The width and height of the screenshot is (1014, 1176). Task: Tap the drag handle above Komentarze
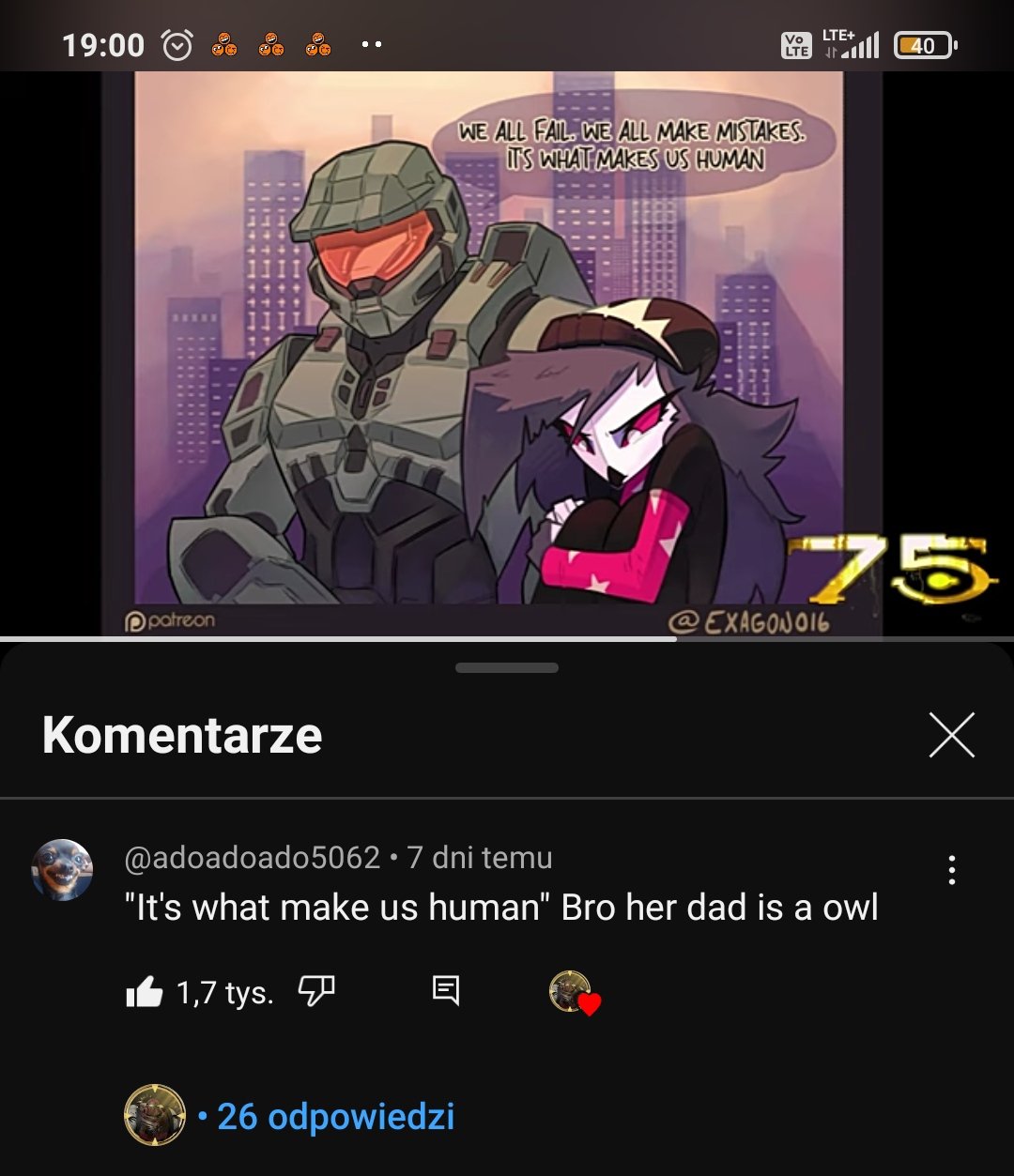[x=507, y=668]
